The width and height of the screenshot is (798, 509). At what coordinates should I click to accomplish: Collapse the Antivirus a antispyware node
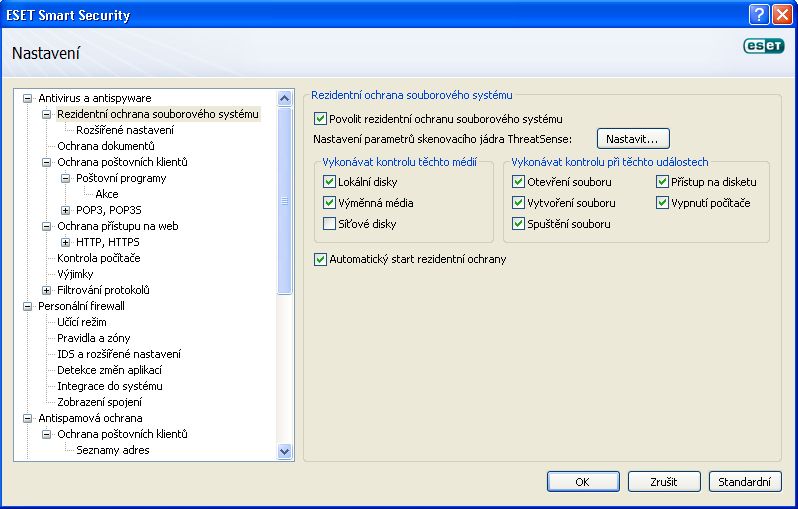point(27,98)
